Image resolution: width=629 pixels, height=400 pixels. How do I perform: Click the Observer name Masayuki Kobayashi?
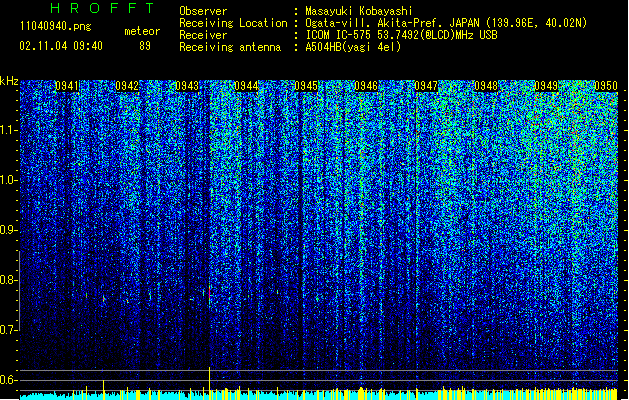coord(358,11)
